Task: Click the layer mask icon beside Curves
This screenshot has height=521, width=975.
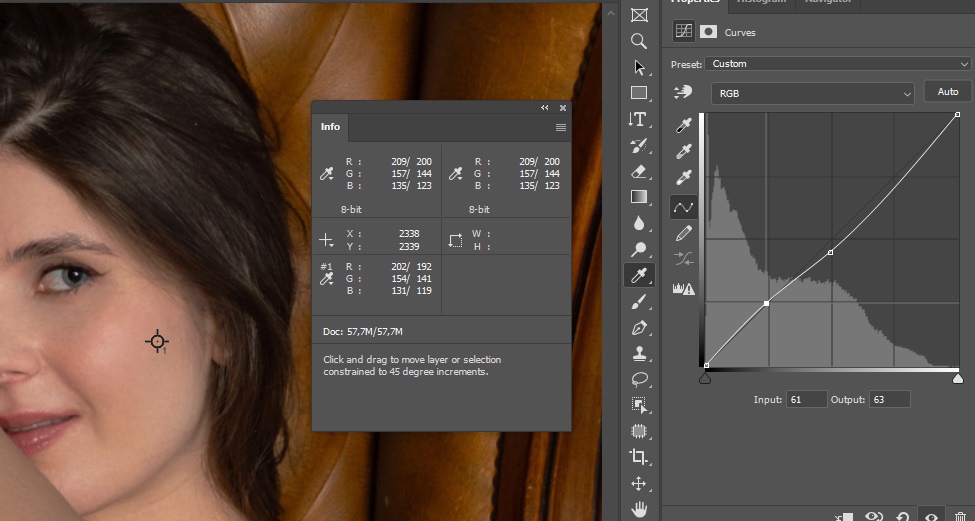Action: [708, 32]
